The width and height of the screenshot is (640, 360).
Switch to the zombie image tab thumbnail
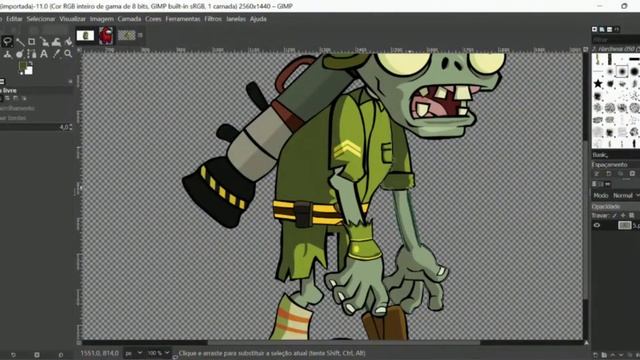click(127, 36)
